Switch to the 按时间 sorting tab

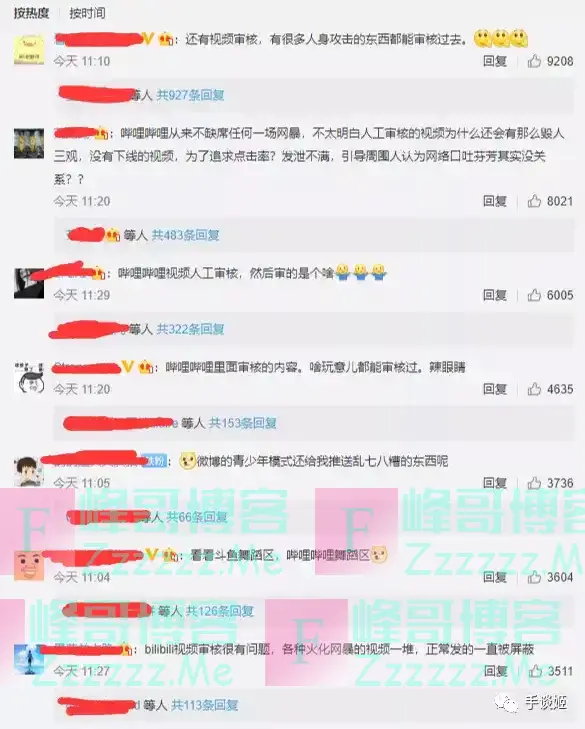coord(87,13)
